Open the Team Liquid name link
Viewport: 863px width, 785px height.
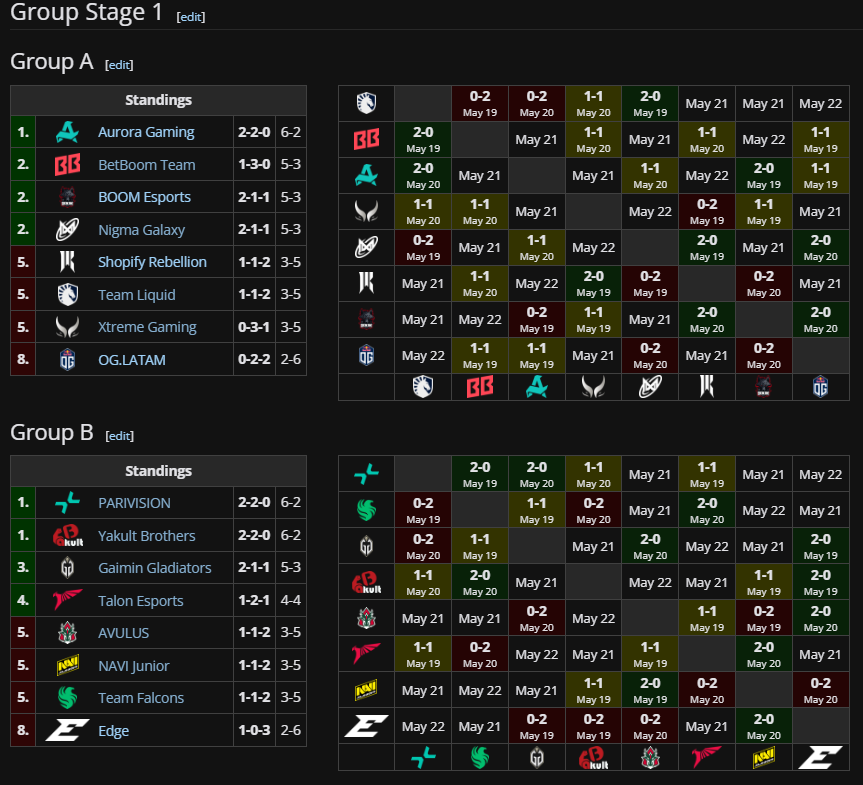pos(136,295)
